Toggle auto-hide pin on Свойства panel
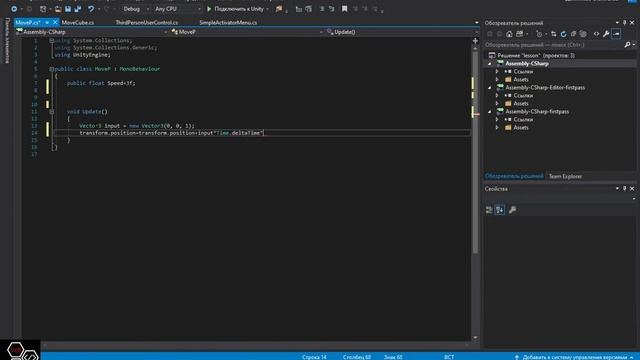 pos(624,189)
